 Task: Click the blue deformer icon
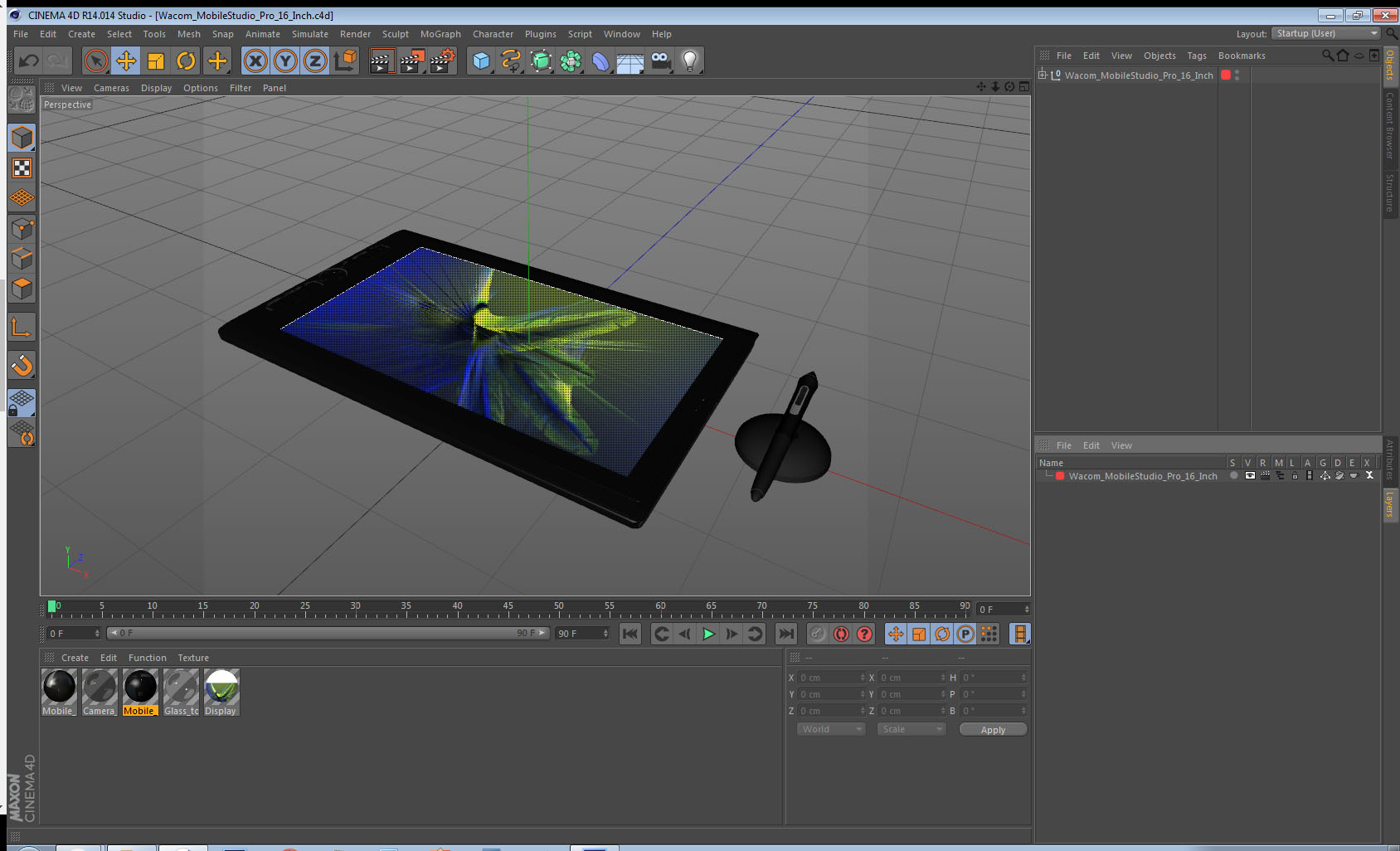[600, 61]
